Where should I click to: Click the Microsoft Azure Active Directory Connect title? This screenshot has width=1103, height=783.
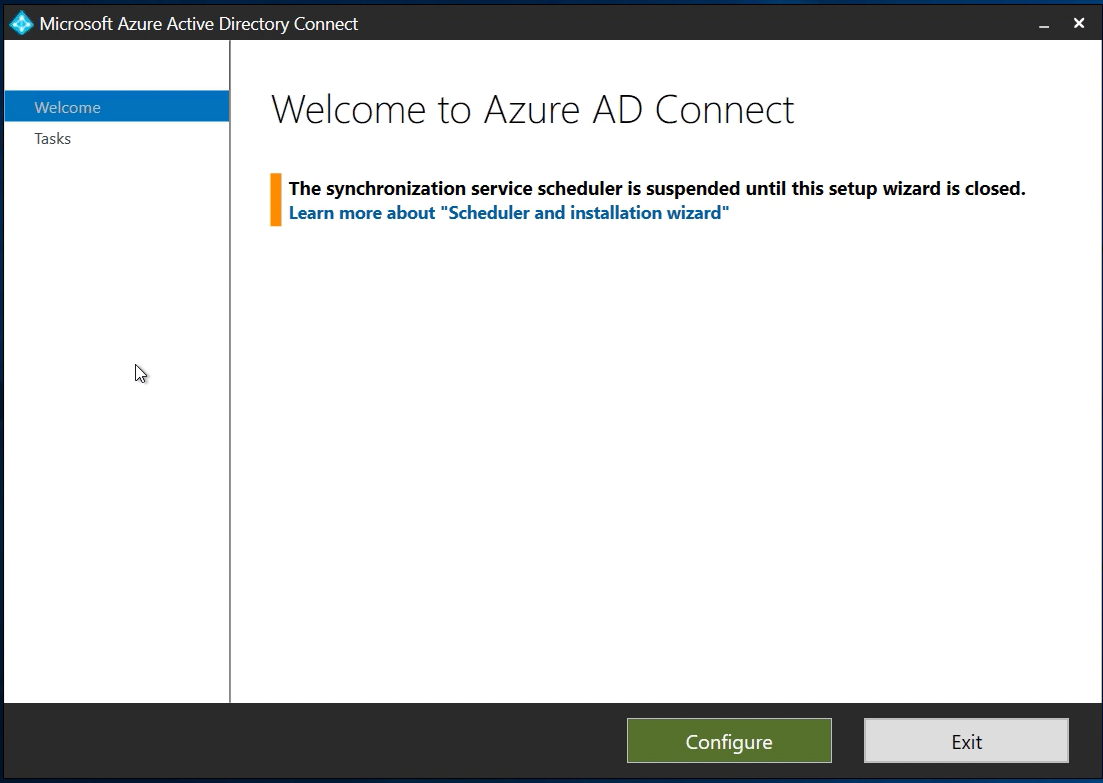coord(199,23)
